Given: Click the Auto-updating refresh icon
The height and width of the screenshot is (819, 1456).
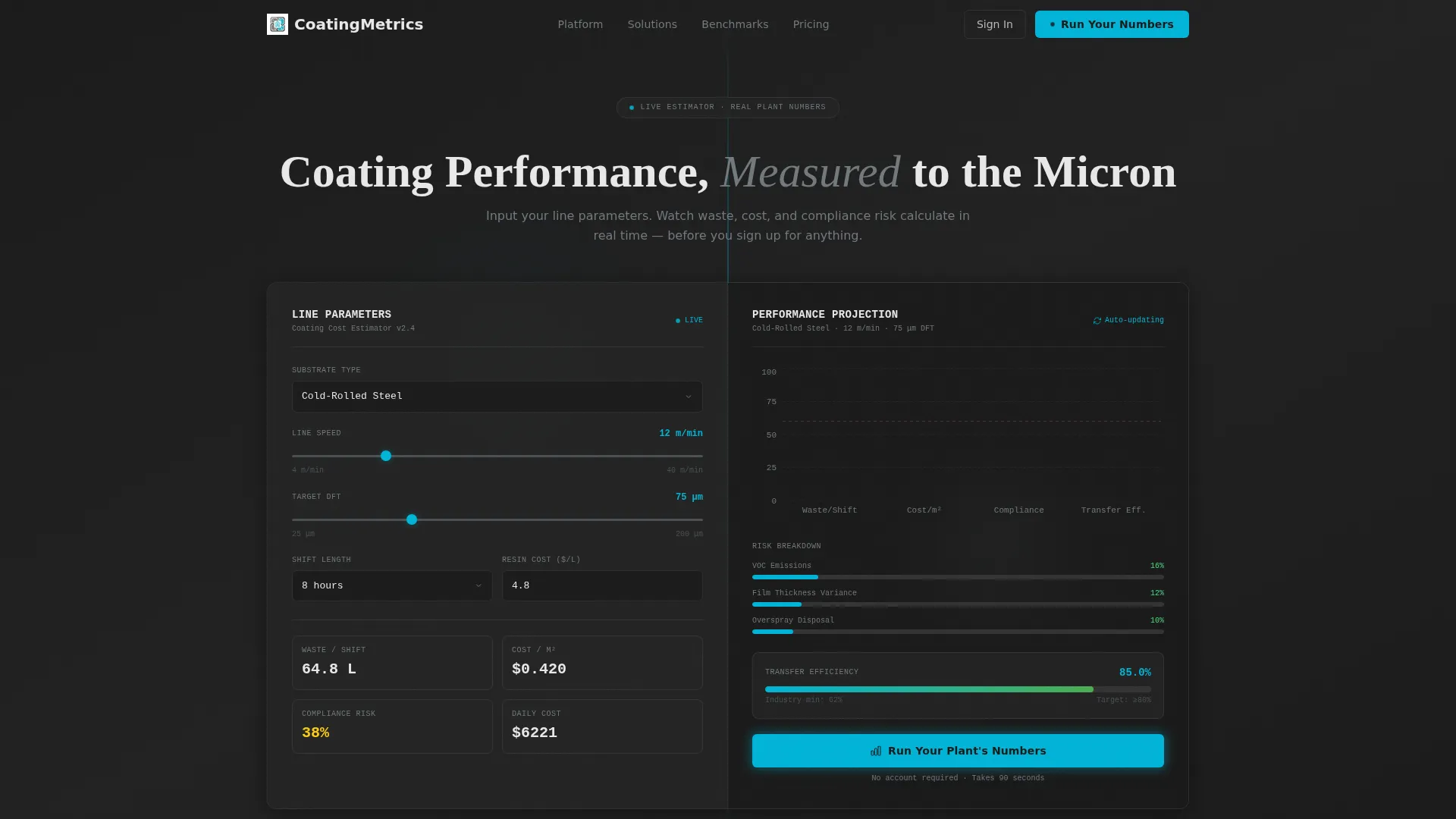Looking at the screenshot, I should pos(1097,321).
